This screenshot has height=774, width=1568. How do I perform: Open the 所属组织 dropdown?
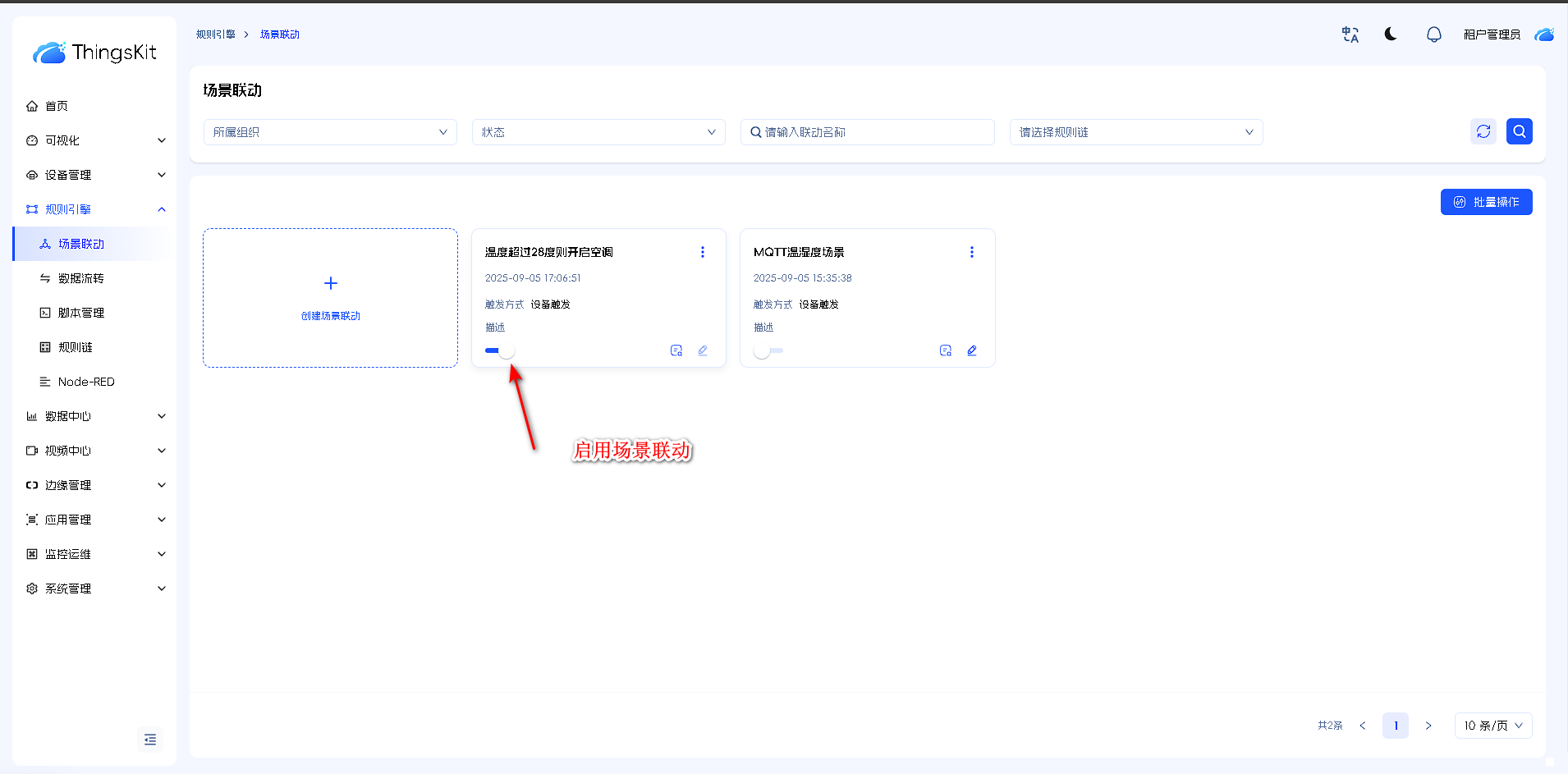[x=330, y=132]
